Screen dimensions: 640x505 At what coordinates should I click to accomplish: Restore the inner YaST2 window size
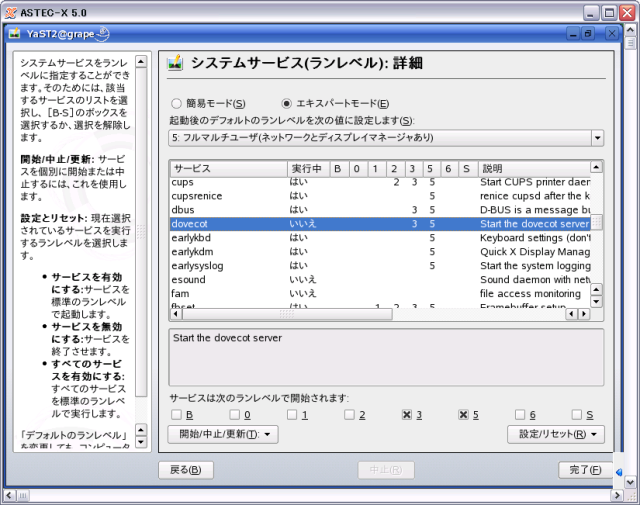[588, 33]
